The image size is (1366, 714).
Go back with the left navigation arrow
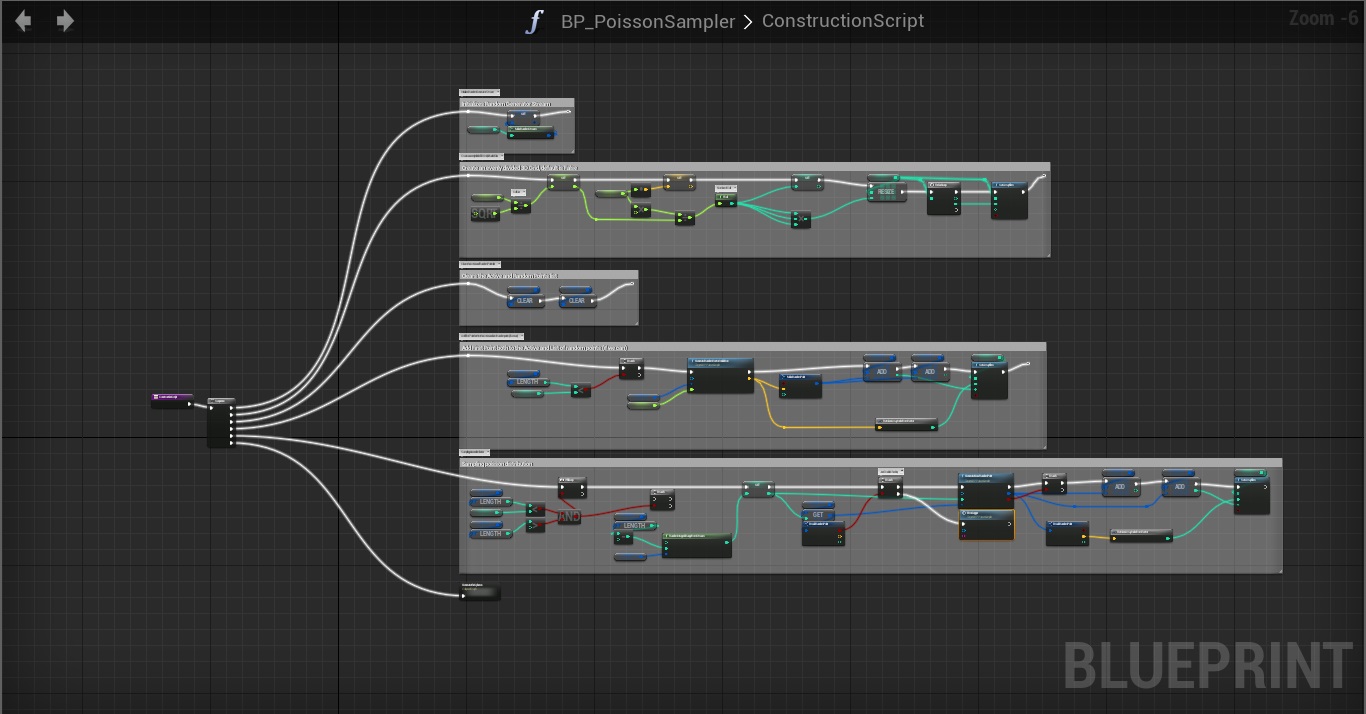point(23,21)
